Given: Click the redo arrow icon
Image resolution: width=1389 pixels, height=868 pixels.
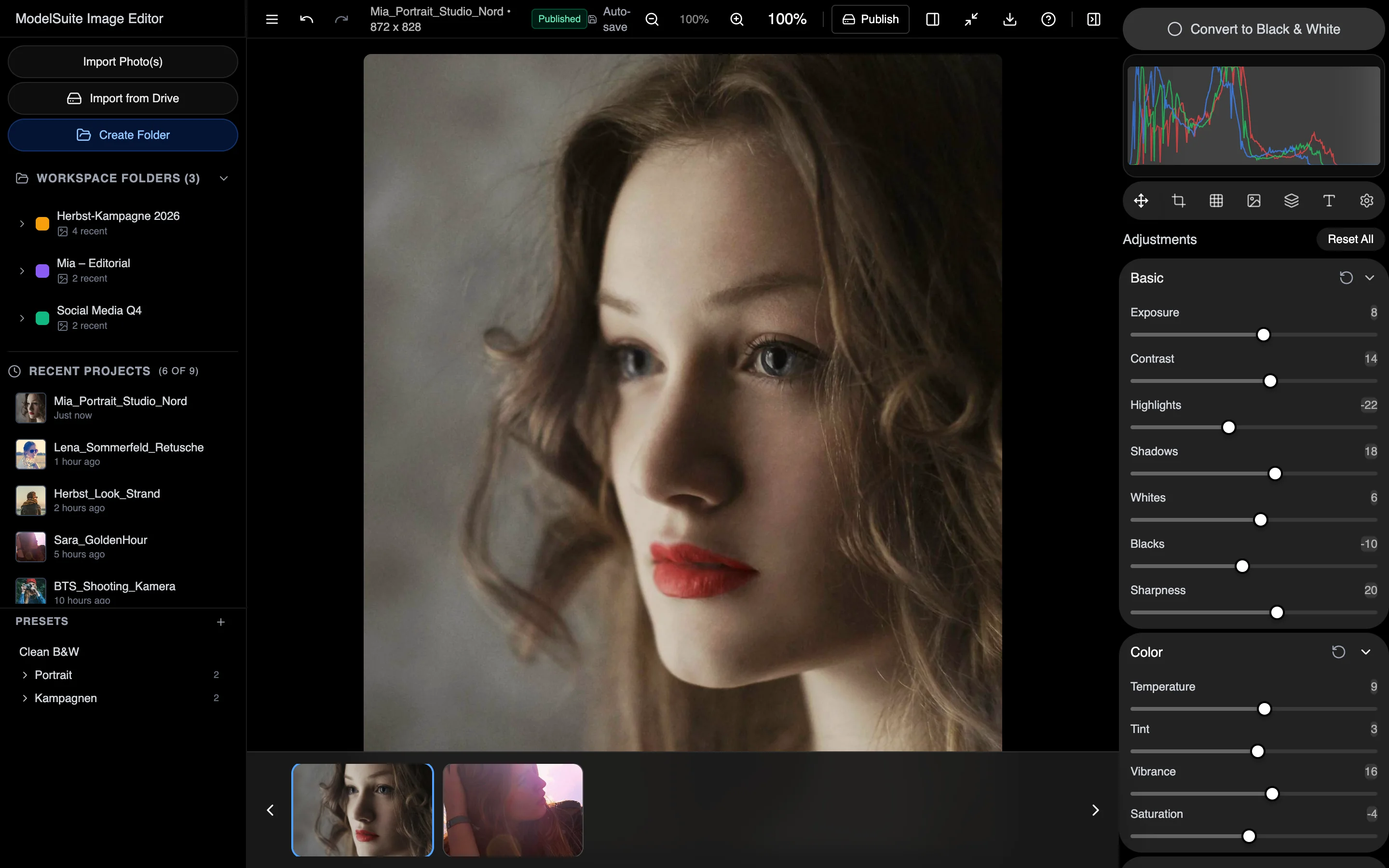Looking at the screenshot, I should pyautogui.click(x=341, y=19).
